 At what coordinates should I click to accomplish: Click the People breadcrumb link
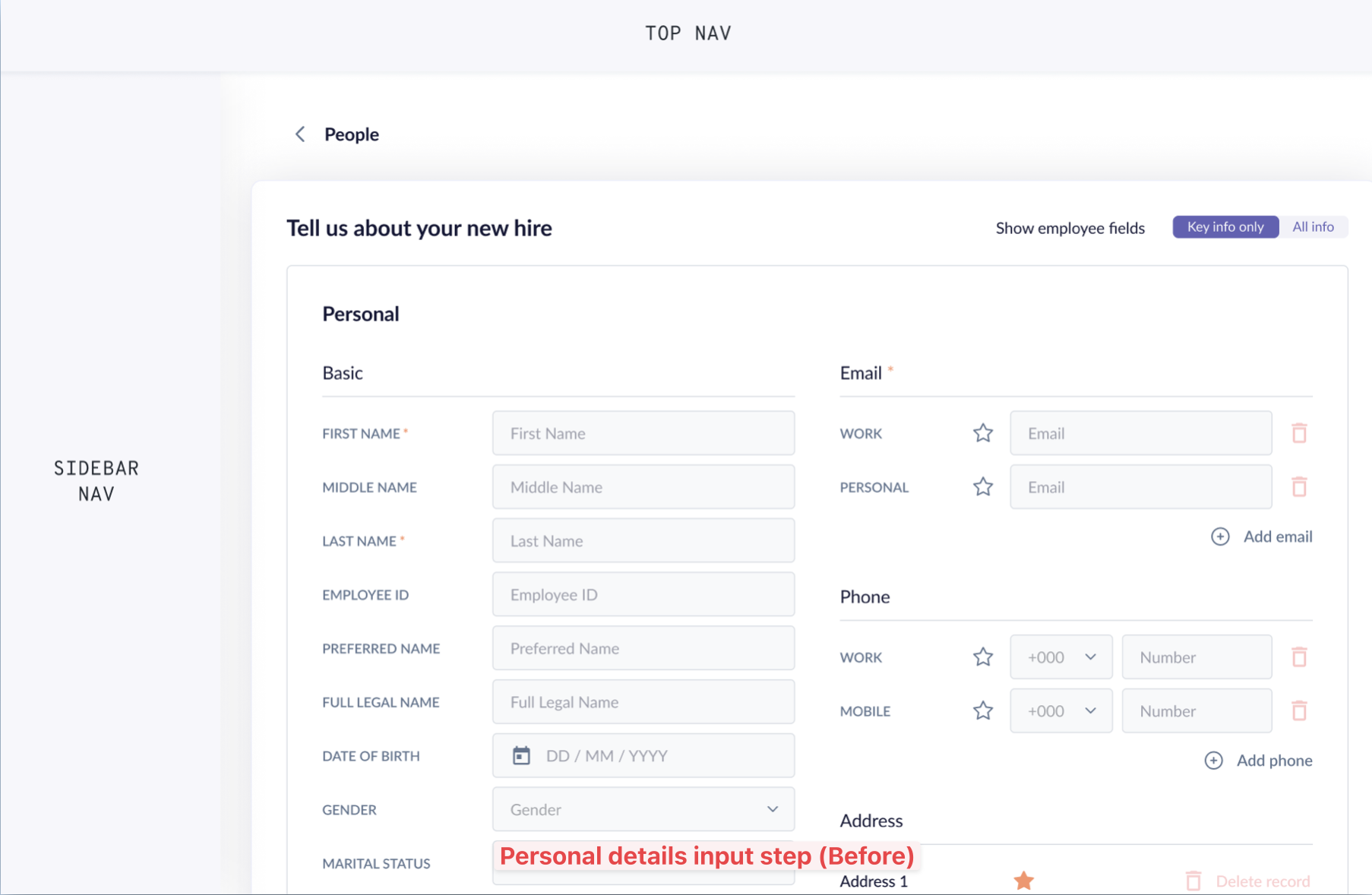point(352,134)
